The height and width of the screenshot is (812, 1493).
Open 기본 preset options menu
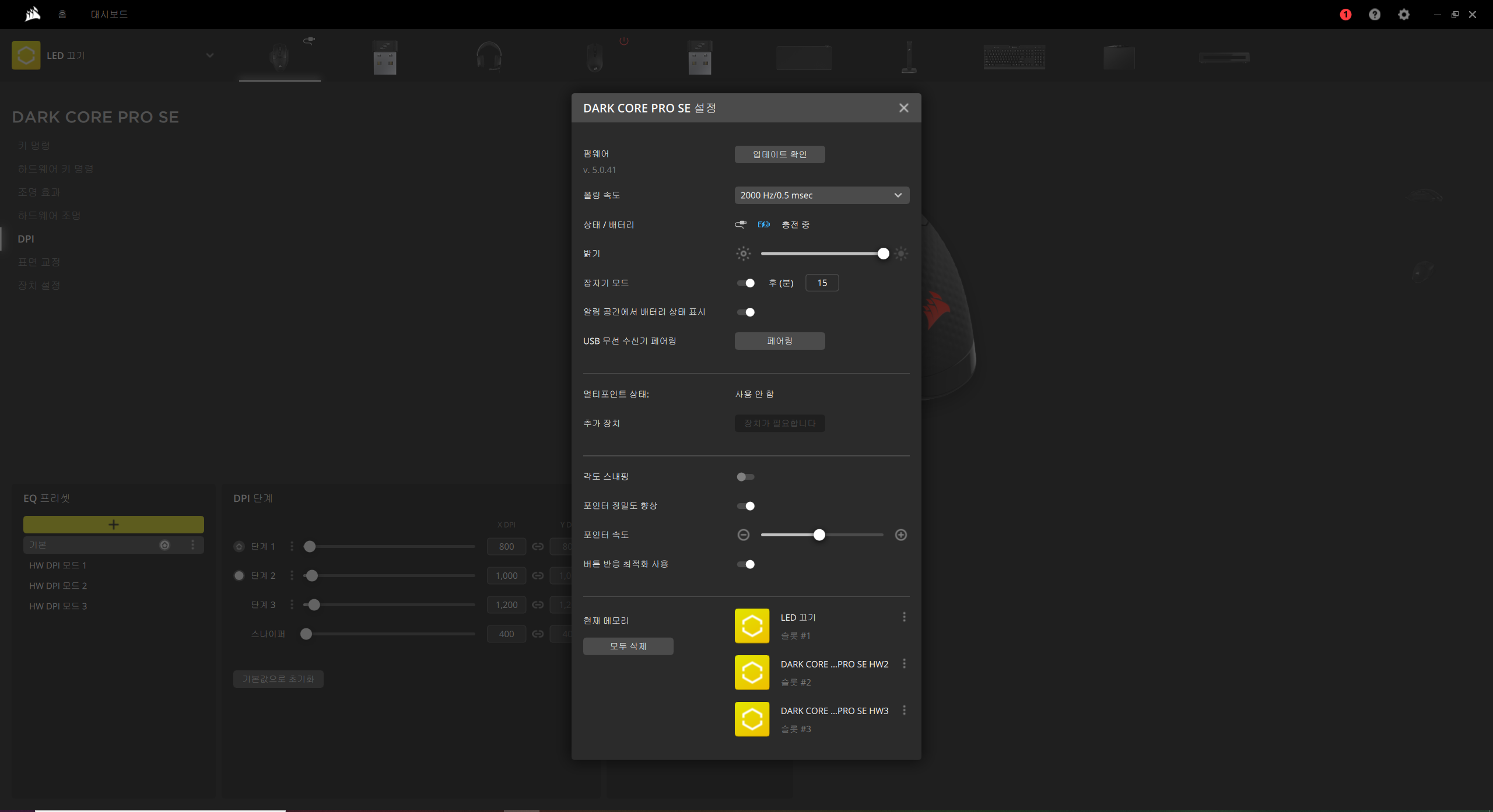(193, 544)
